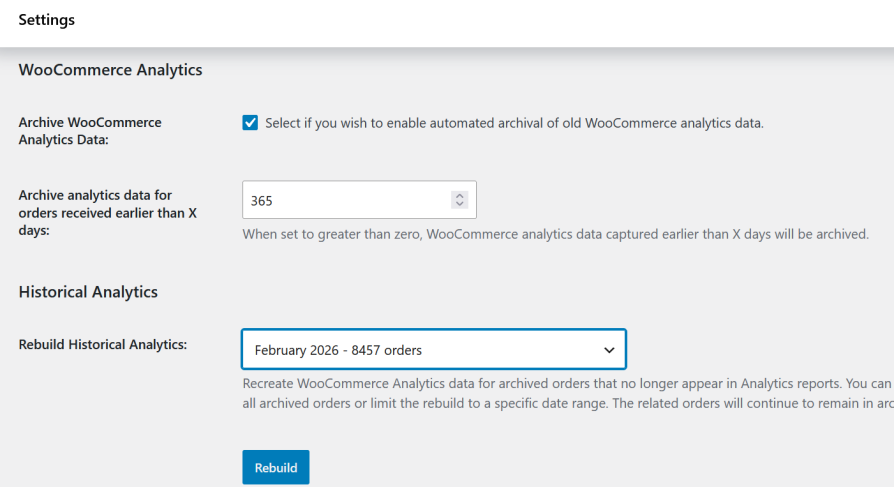The width and height of the screenshot is (894, 487).
Task: Click the Settings page title
Action: (47, 20)
